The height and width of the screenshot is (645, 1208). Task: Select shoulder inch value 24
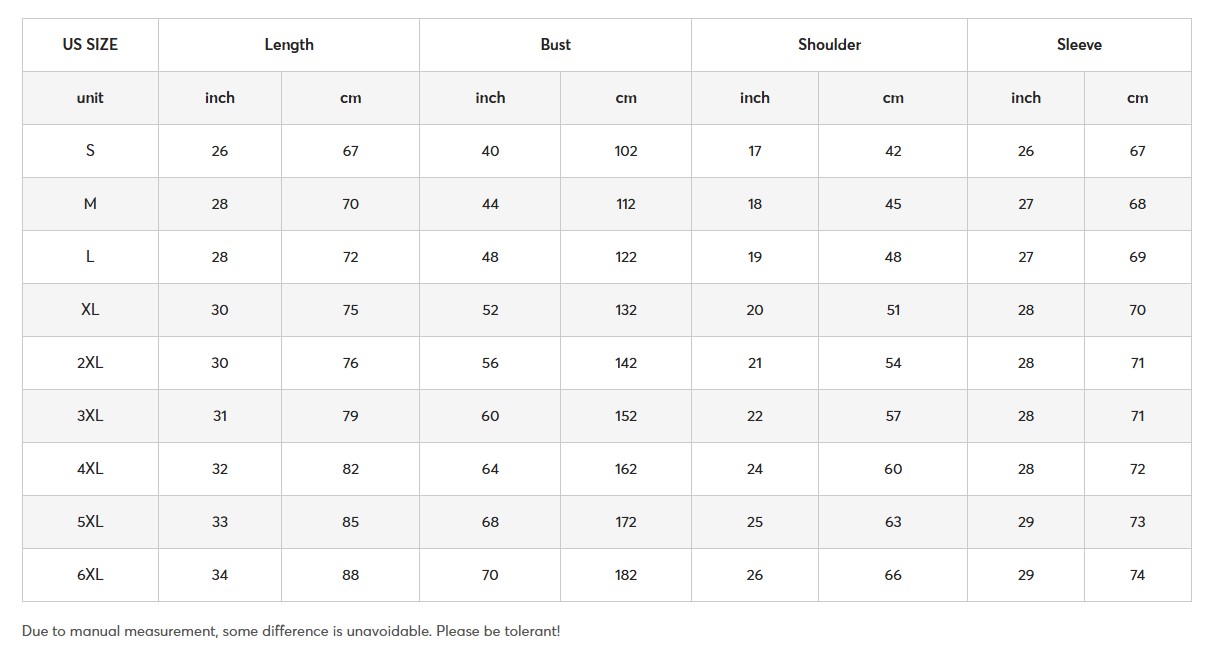click(755, 469)
